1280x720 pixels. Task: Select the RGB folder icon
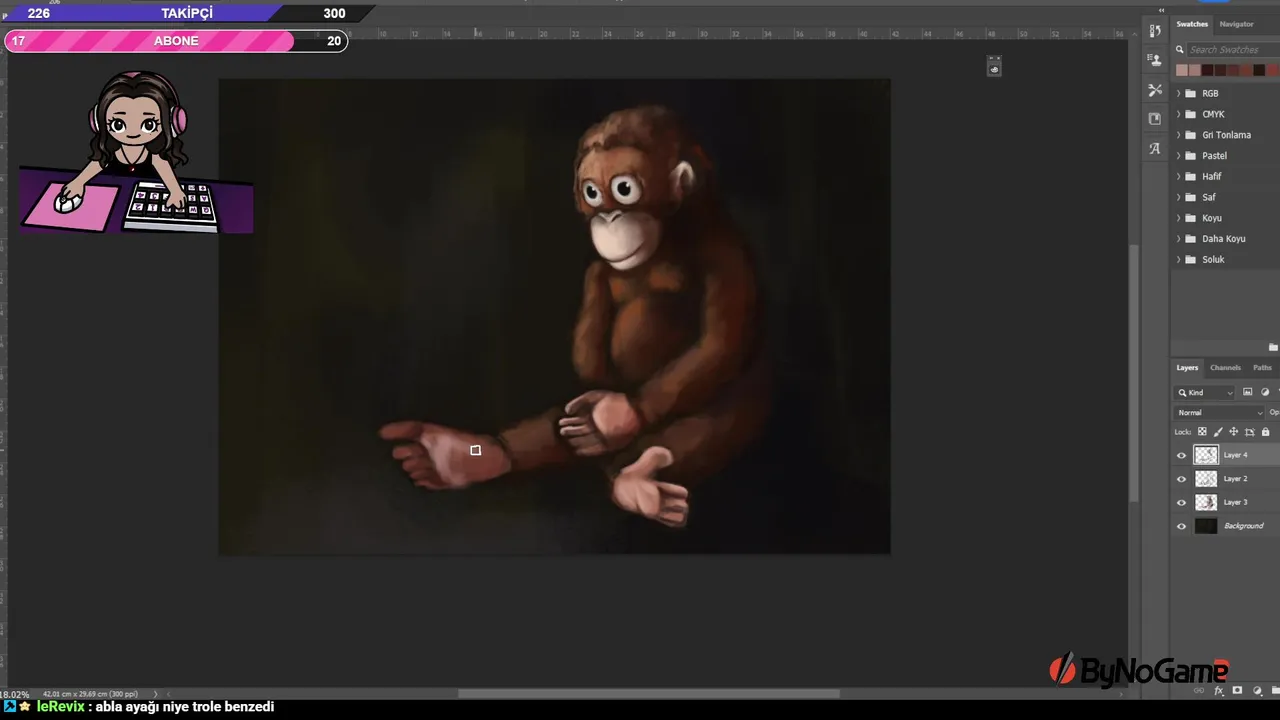tap(1190, 93)
